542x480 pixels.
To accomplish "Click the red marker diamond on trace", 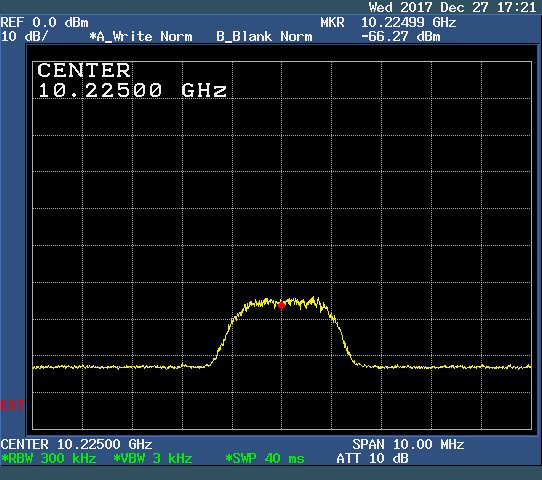I will click(x=281, y=305).
